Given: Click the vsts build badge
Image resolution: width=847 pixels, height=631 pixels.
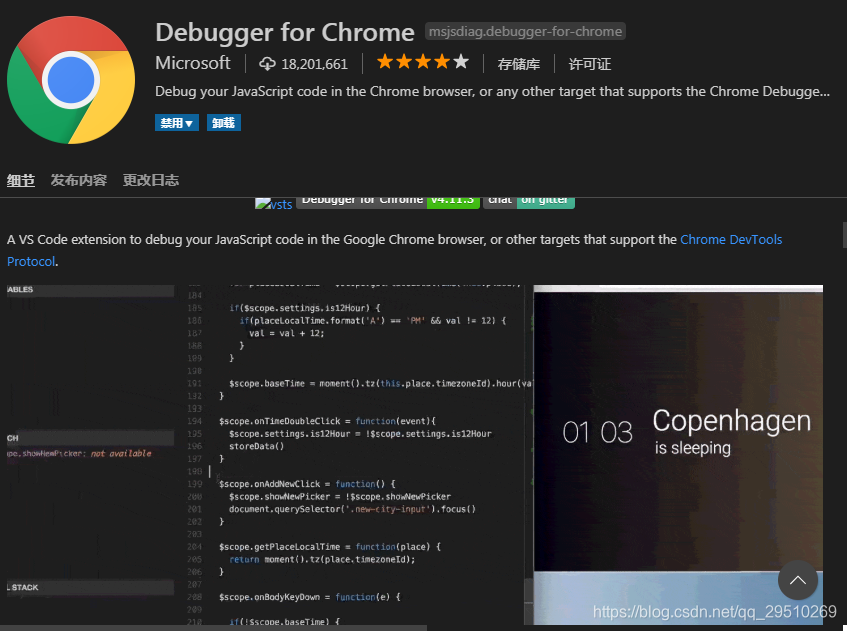Looking at the screenshot, I should [x=274, y=204].
